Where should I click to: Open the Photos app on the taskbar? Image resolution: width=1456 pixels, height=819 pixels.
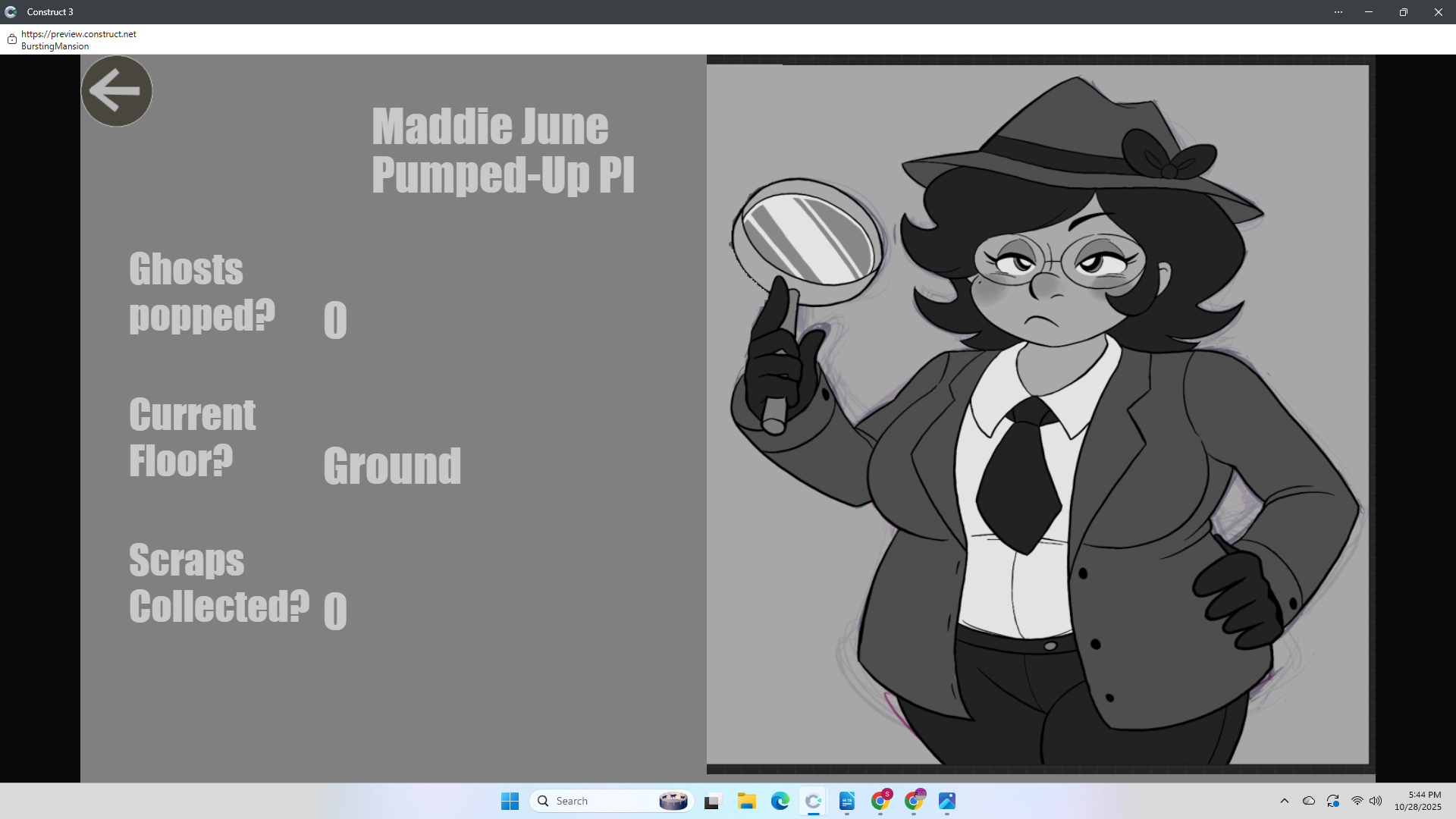click(x=946, y=801)
